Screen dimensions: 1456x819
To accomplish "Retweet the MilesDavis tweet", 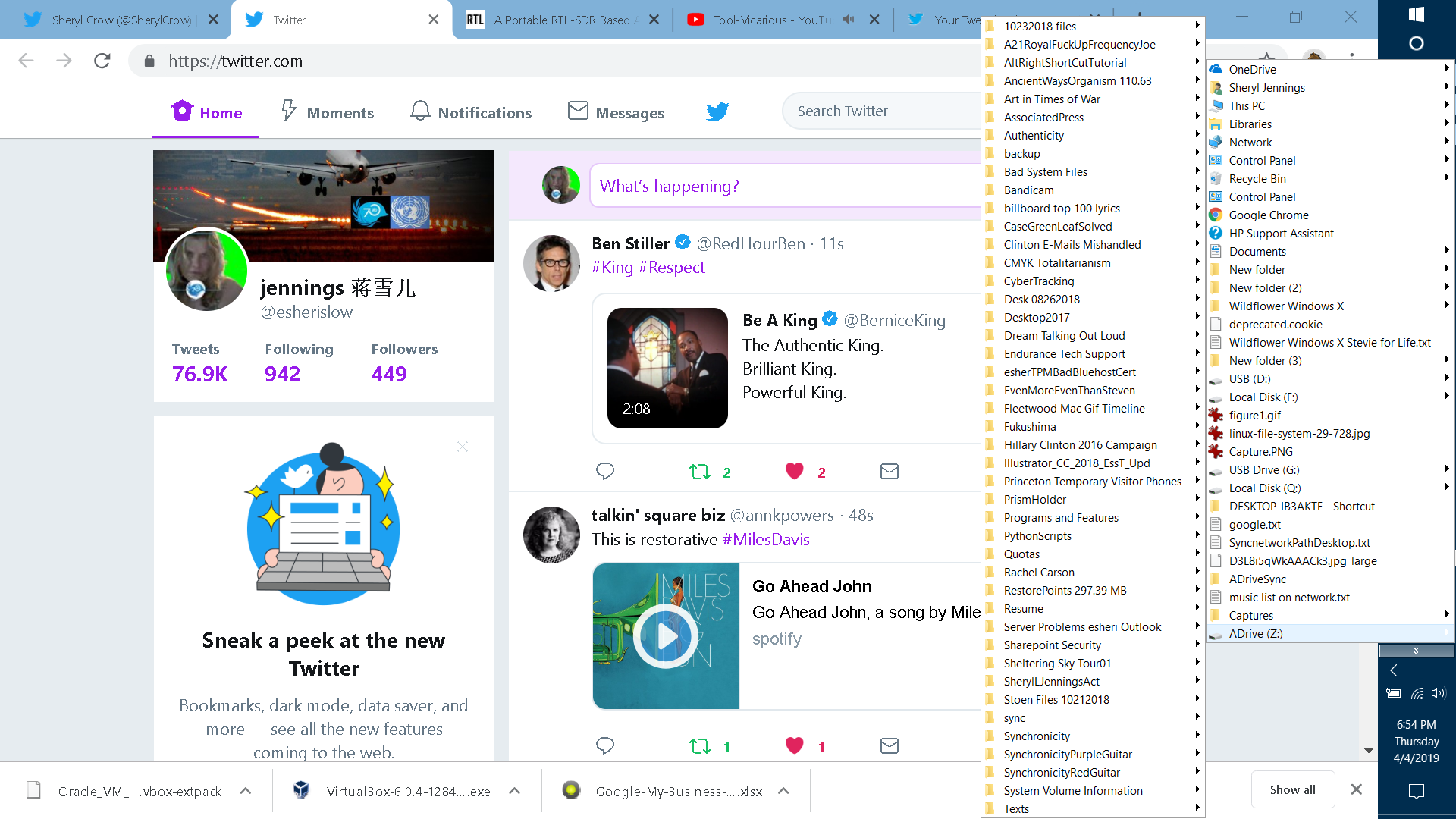I will tap(699, 746).
